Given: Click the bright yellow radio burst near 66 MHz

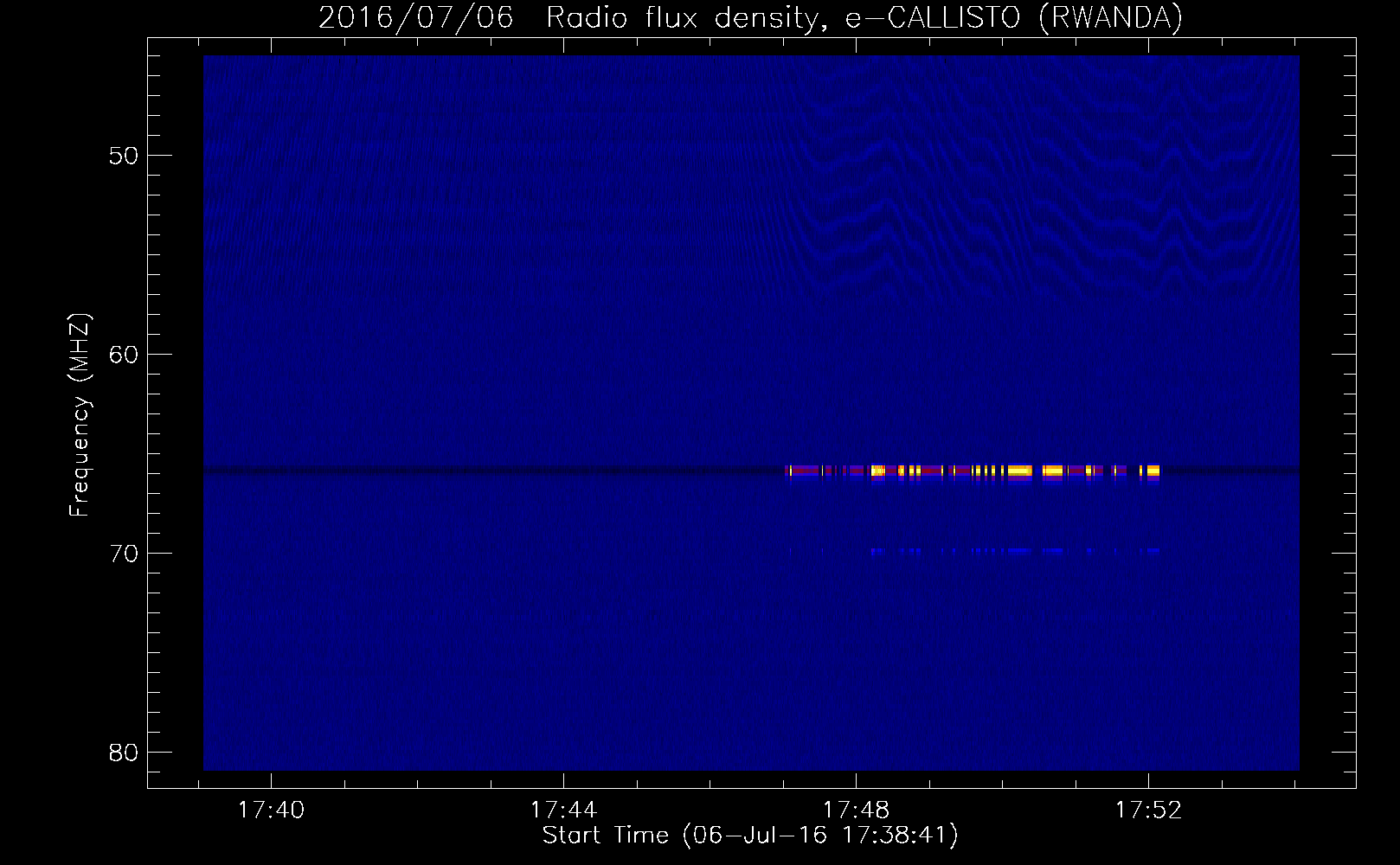Looking at the screenshot, I should tap(973, 471).
